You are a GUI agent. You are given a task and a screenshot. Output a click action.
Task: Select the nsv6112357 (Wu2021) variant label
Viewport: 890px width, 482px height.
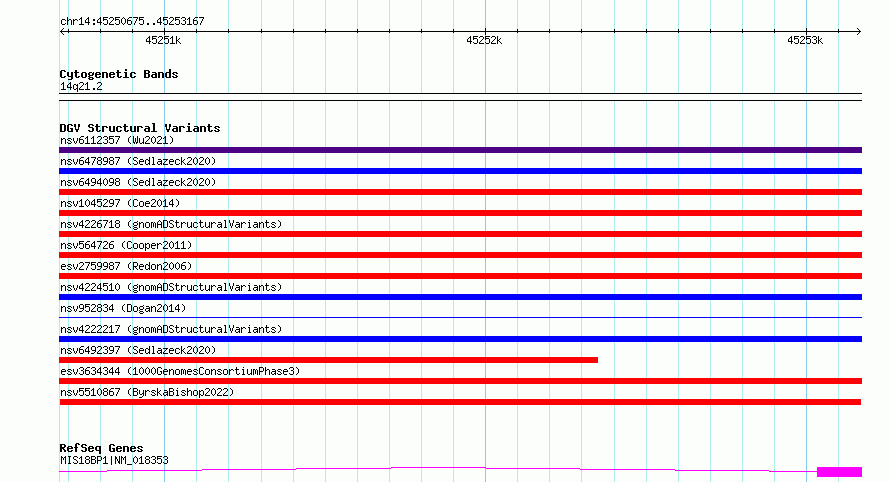click(x=117, y=140)
